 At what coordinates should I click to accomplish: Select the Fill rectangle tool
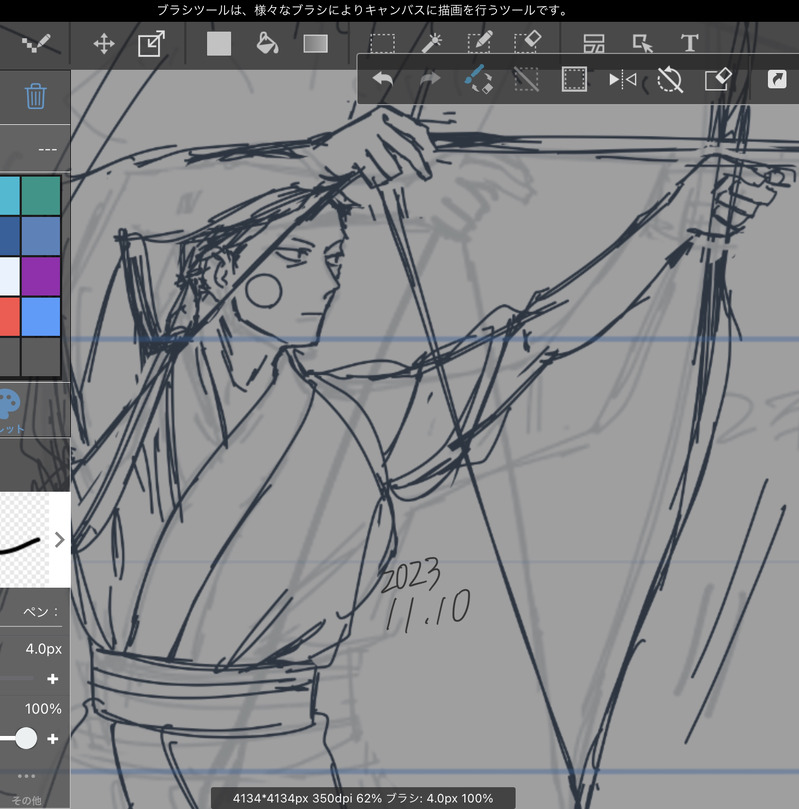click(219, 44)
